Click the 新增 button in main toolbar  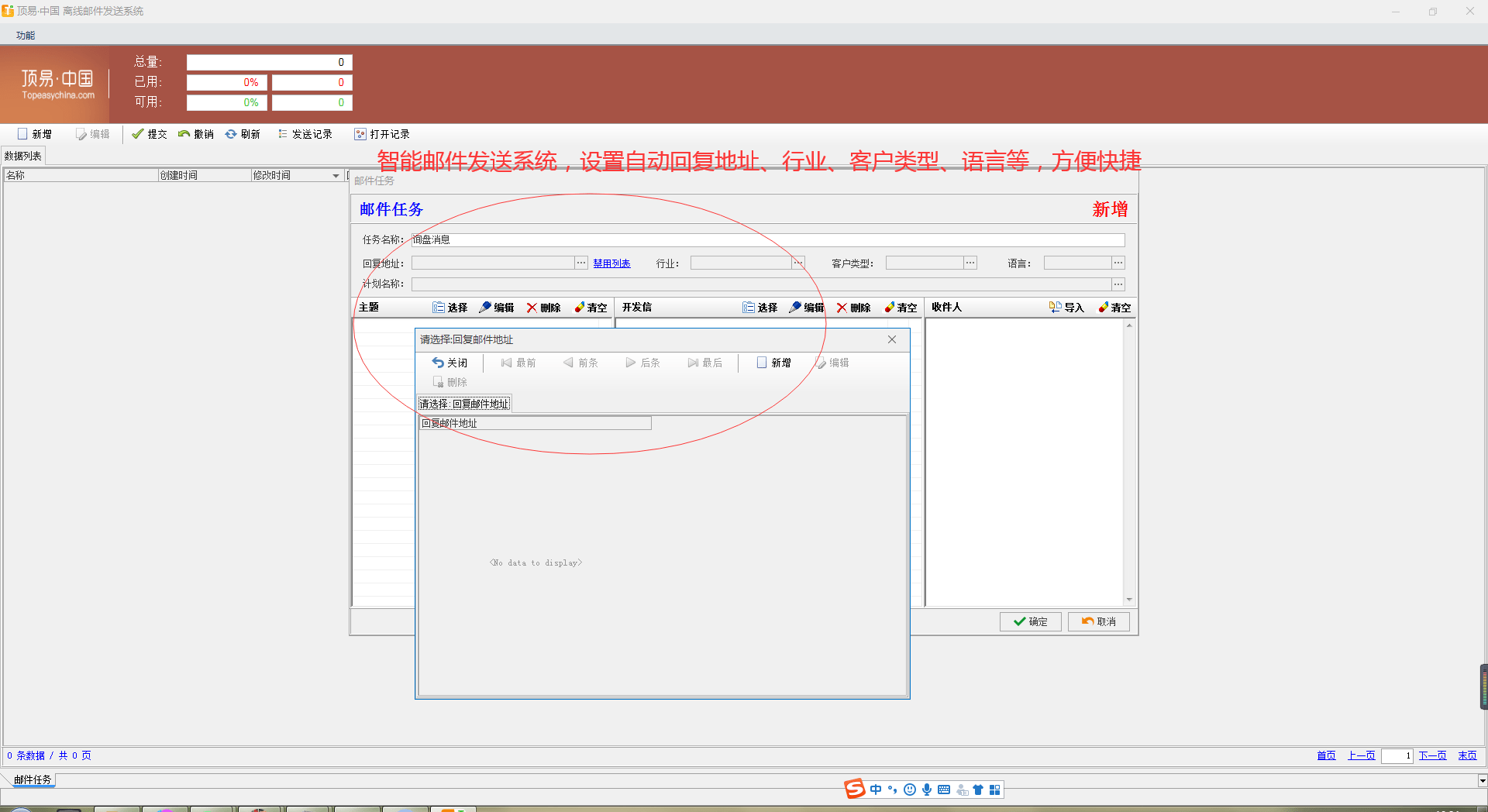coord(35,134)
